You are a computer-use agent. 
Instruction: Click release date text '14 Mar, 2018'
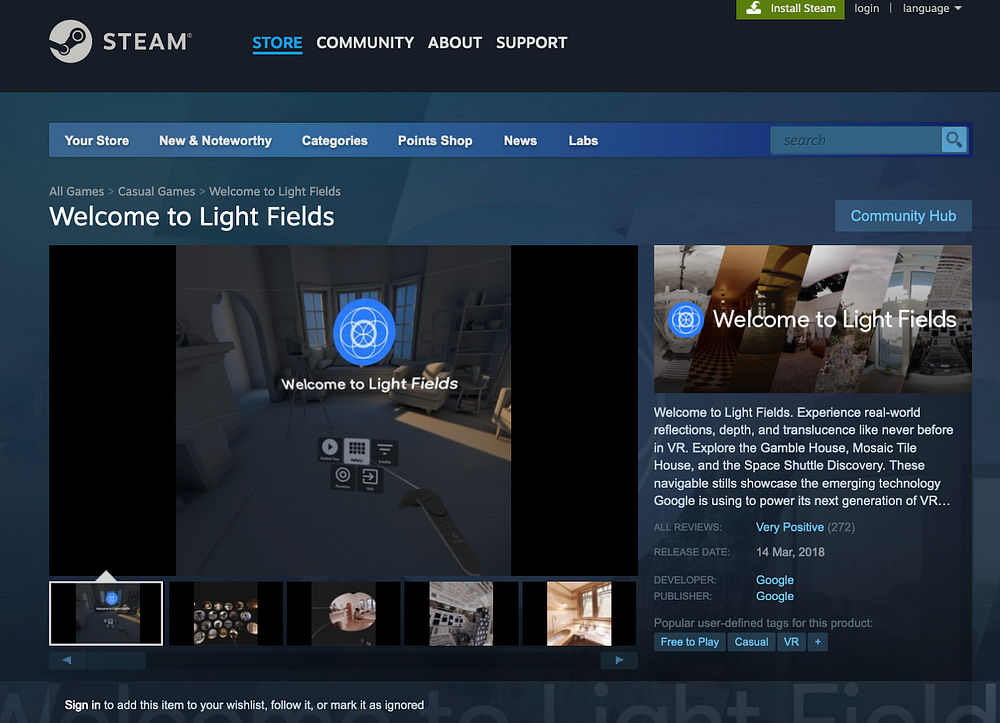click(790, 552)
